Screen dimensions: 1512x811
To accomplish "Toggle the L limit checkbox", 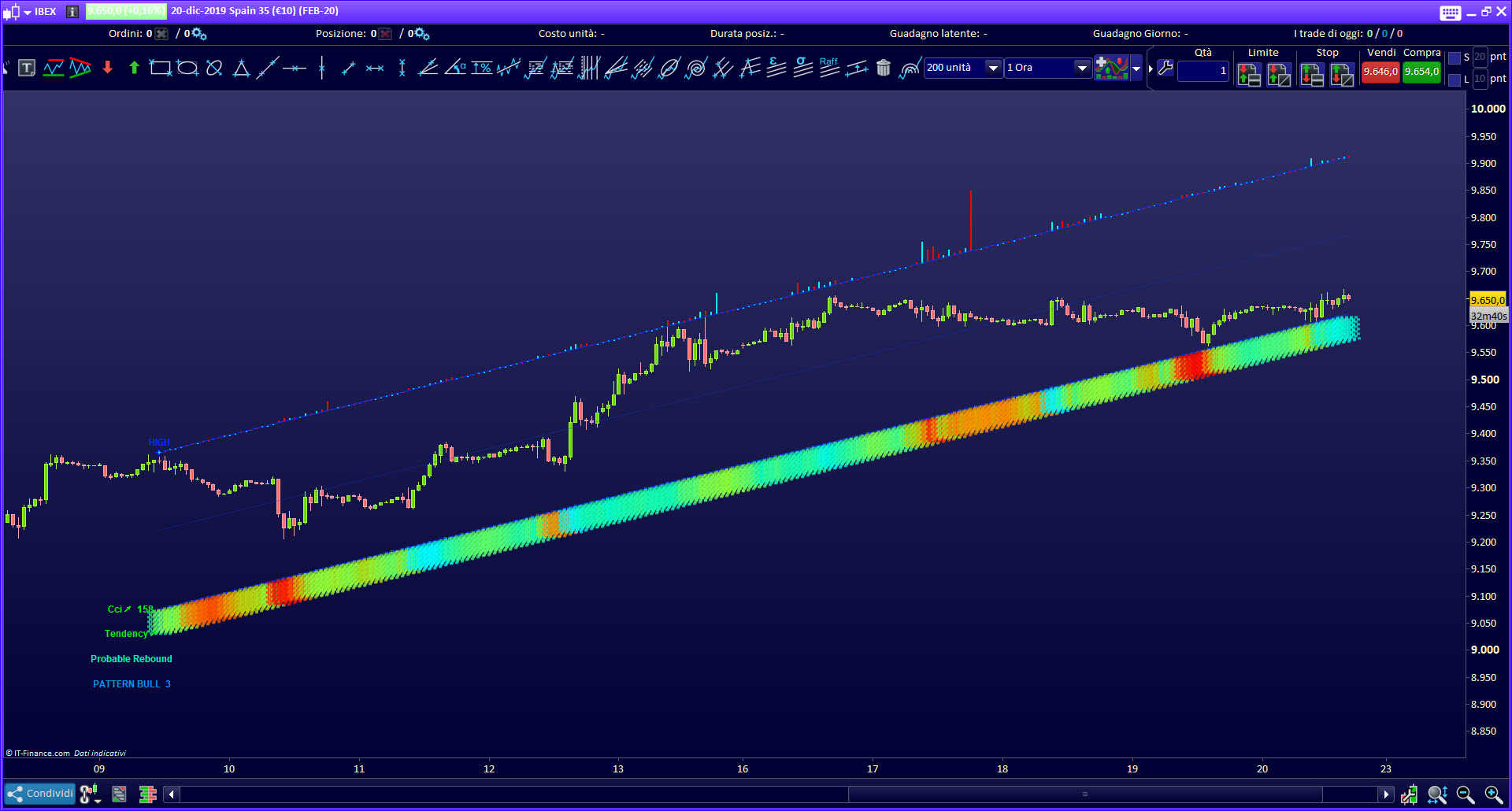I will coord(1455,80).
